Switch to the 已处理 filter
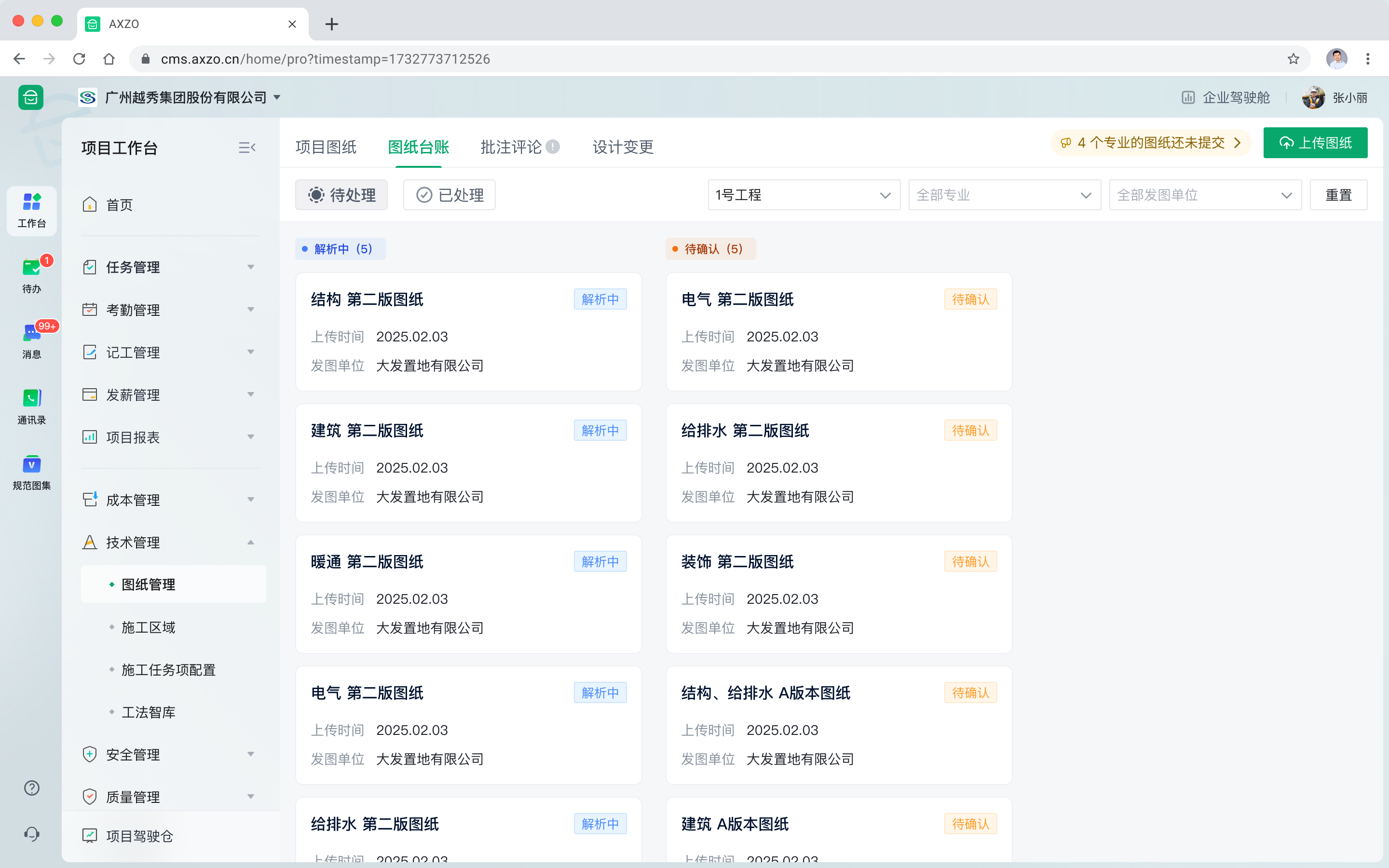 tap(449, 195)
